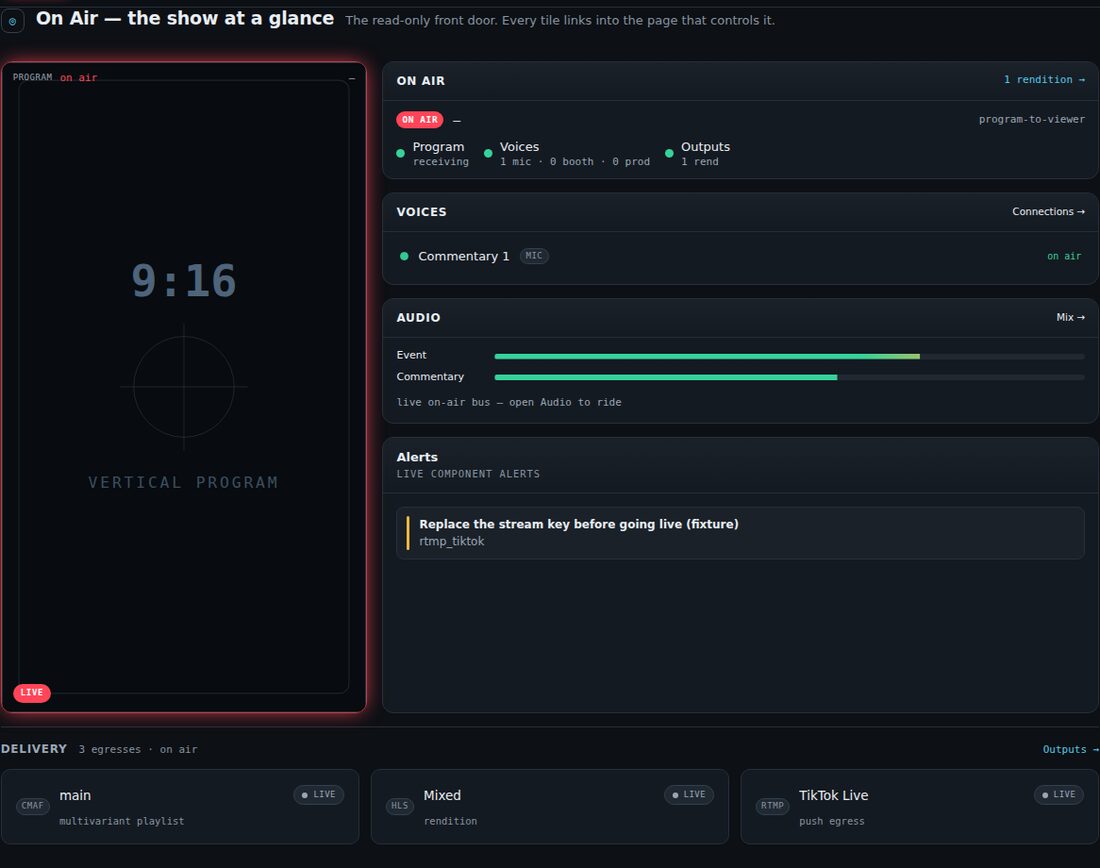Click the 'receiving' text under Program

click(441, 161)
